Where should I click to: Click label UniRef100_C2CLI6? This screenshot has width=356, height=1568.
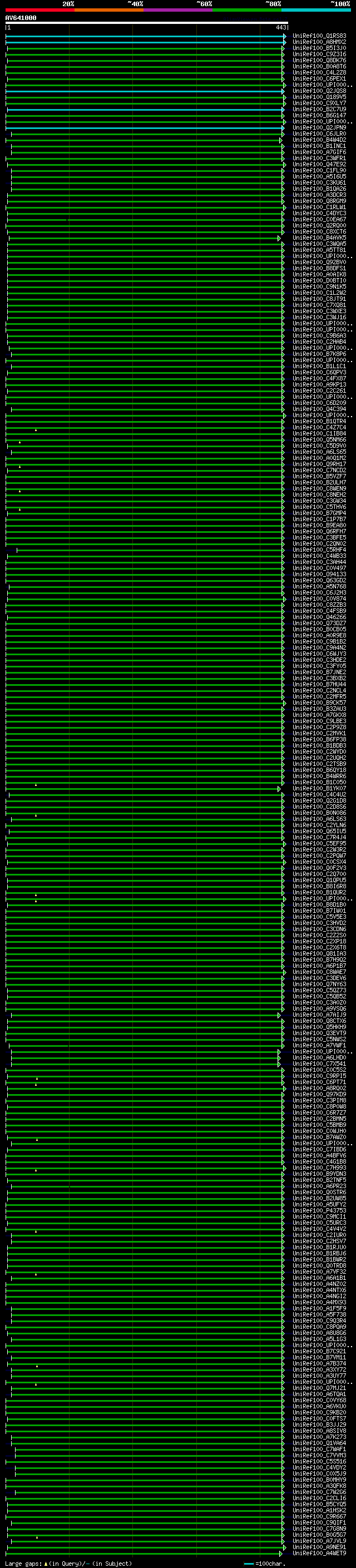(319, 1498)
